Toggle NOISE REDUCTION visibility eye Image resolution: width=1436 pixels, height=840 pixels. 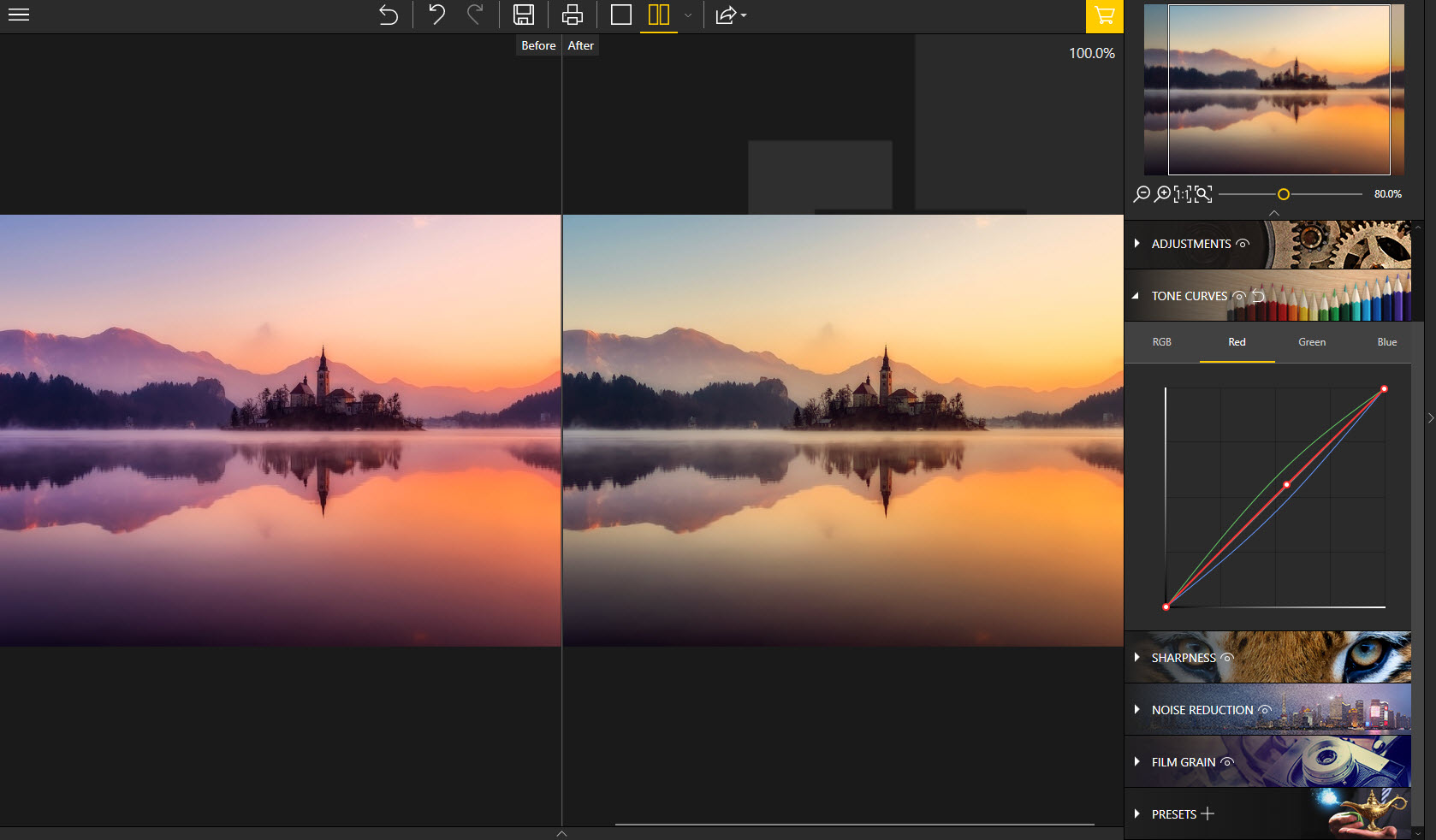tap(1265, 710)
